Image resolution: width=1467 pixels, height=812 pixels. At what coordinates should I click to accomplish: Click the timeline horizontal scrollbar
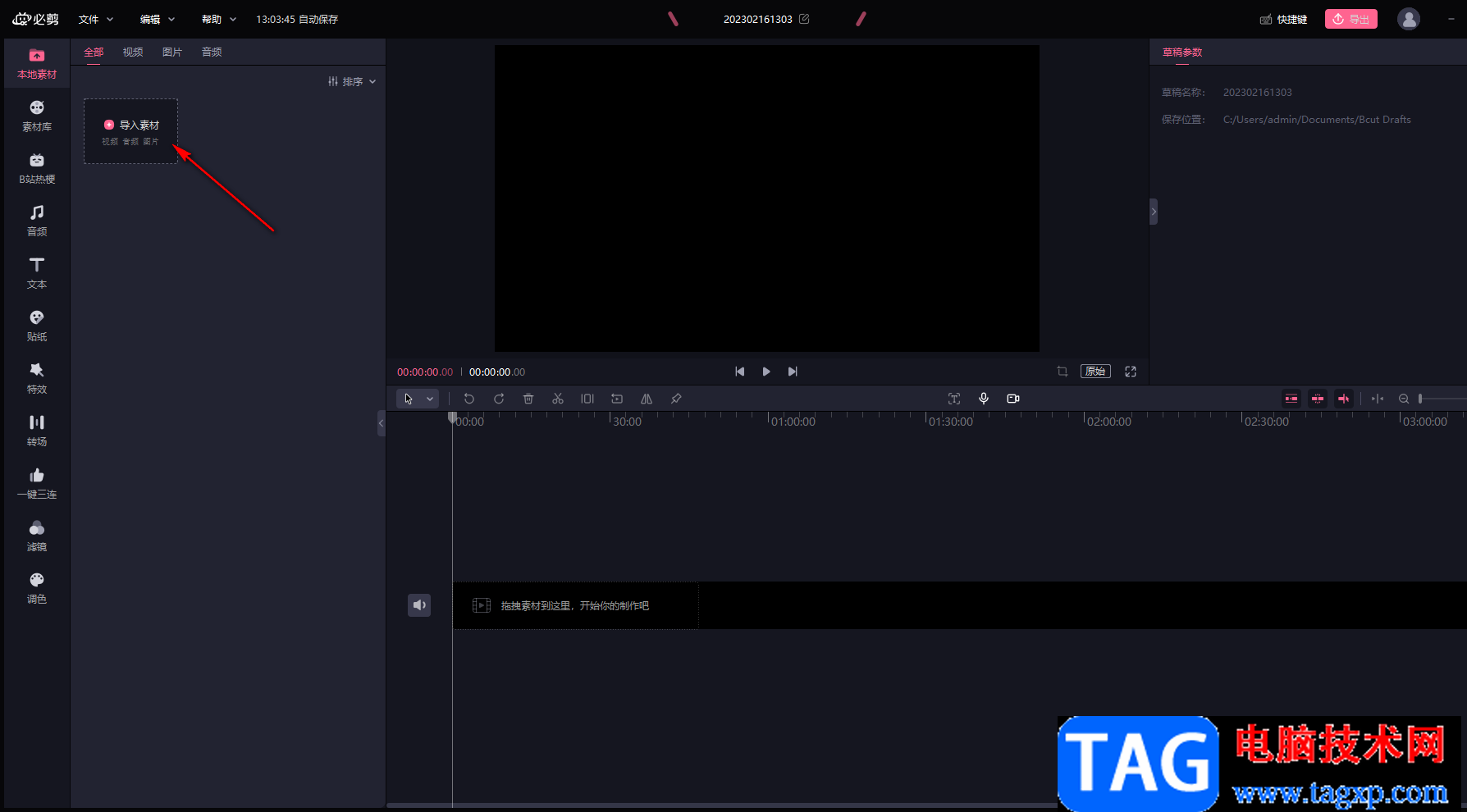722,805
